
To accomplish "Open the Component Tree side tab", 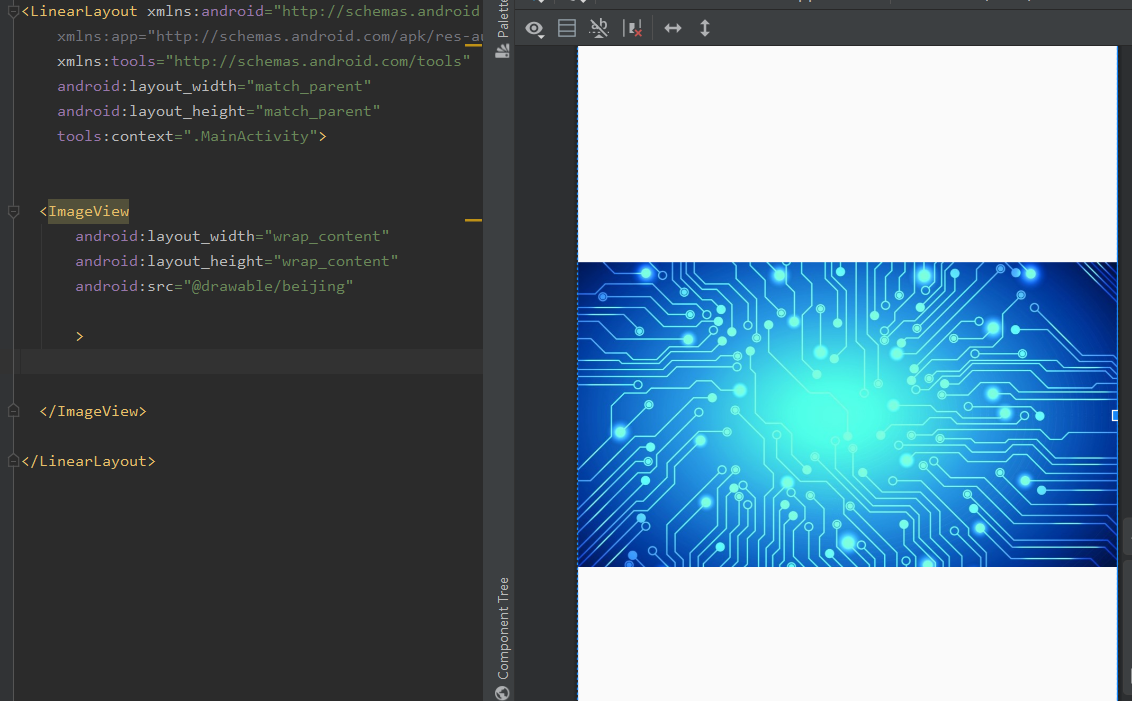I will pyautogui.click(x=503, y=627).
